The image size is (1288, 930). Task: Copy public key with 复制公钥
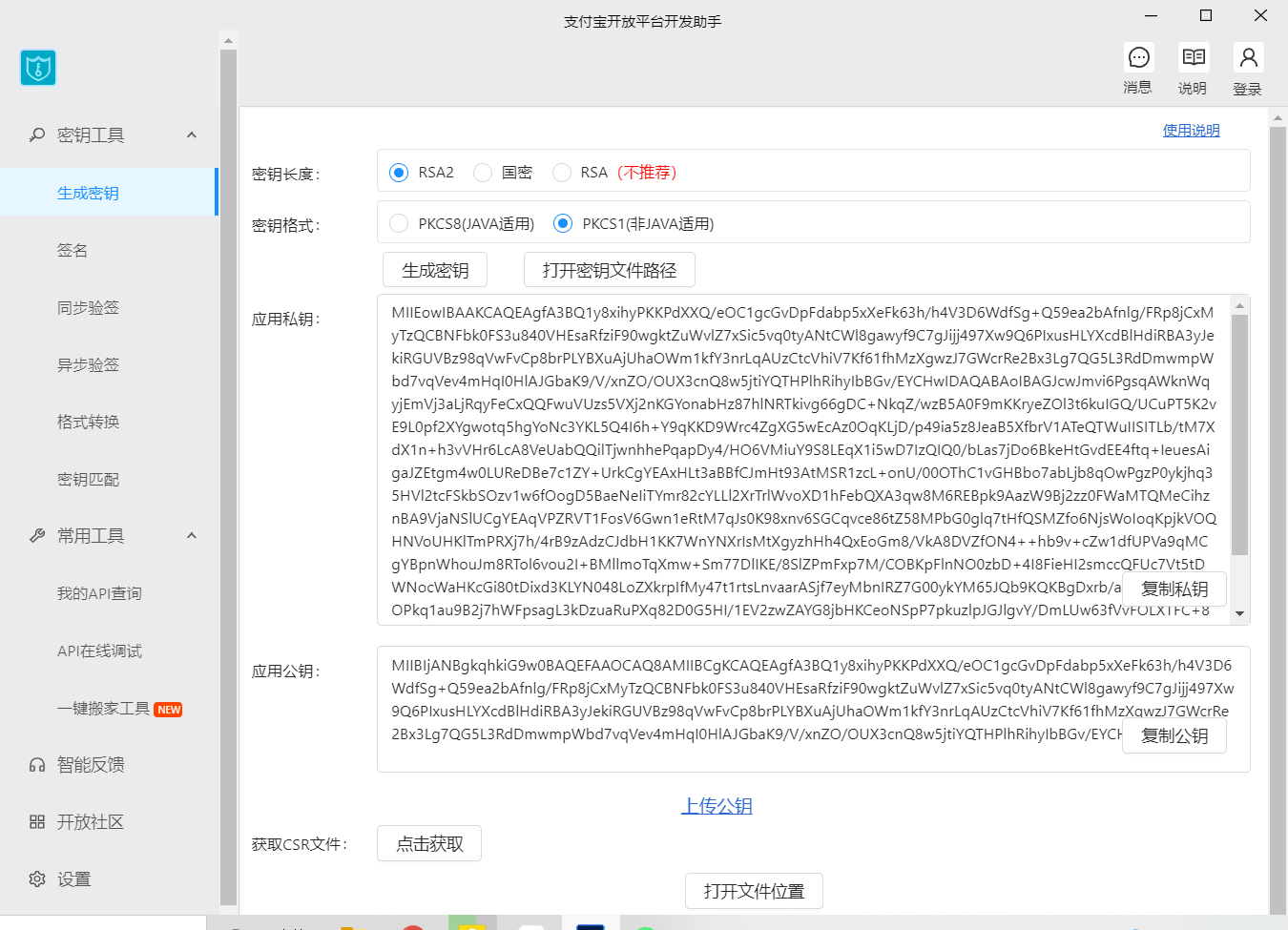[x=1174, y=735]
